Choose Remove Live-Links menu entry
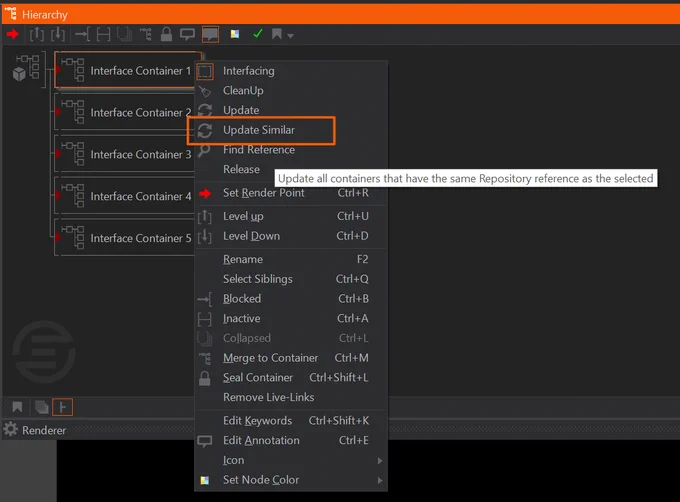 (x=291, y=397)
